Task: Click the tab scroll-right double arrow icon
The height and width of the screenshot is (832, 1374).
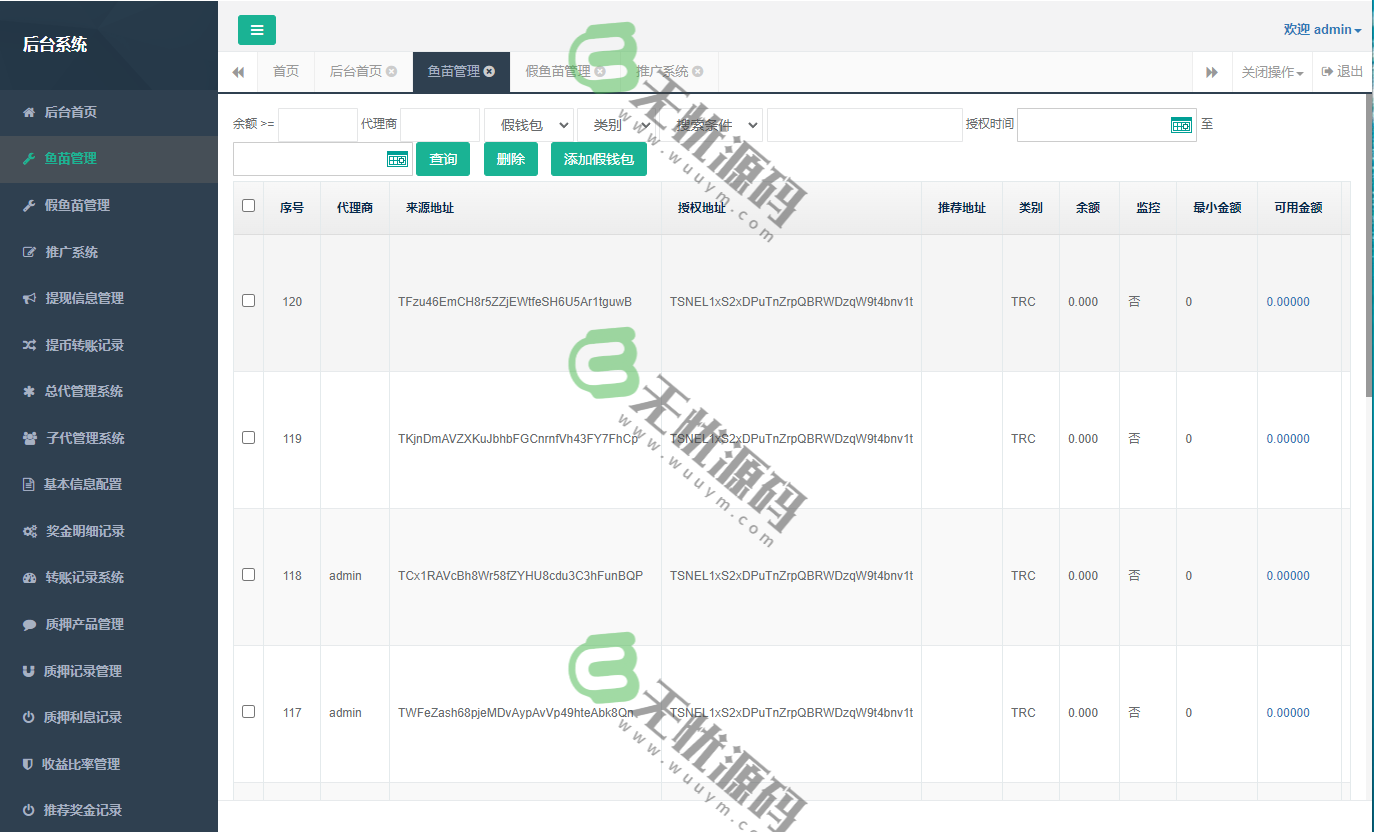Action: click(x=1212, y=72)
